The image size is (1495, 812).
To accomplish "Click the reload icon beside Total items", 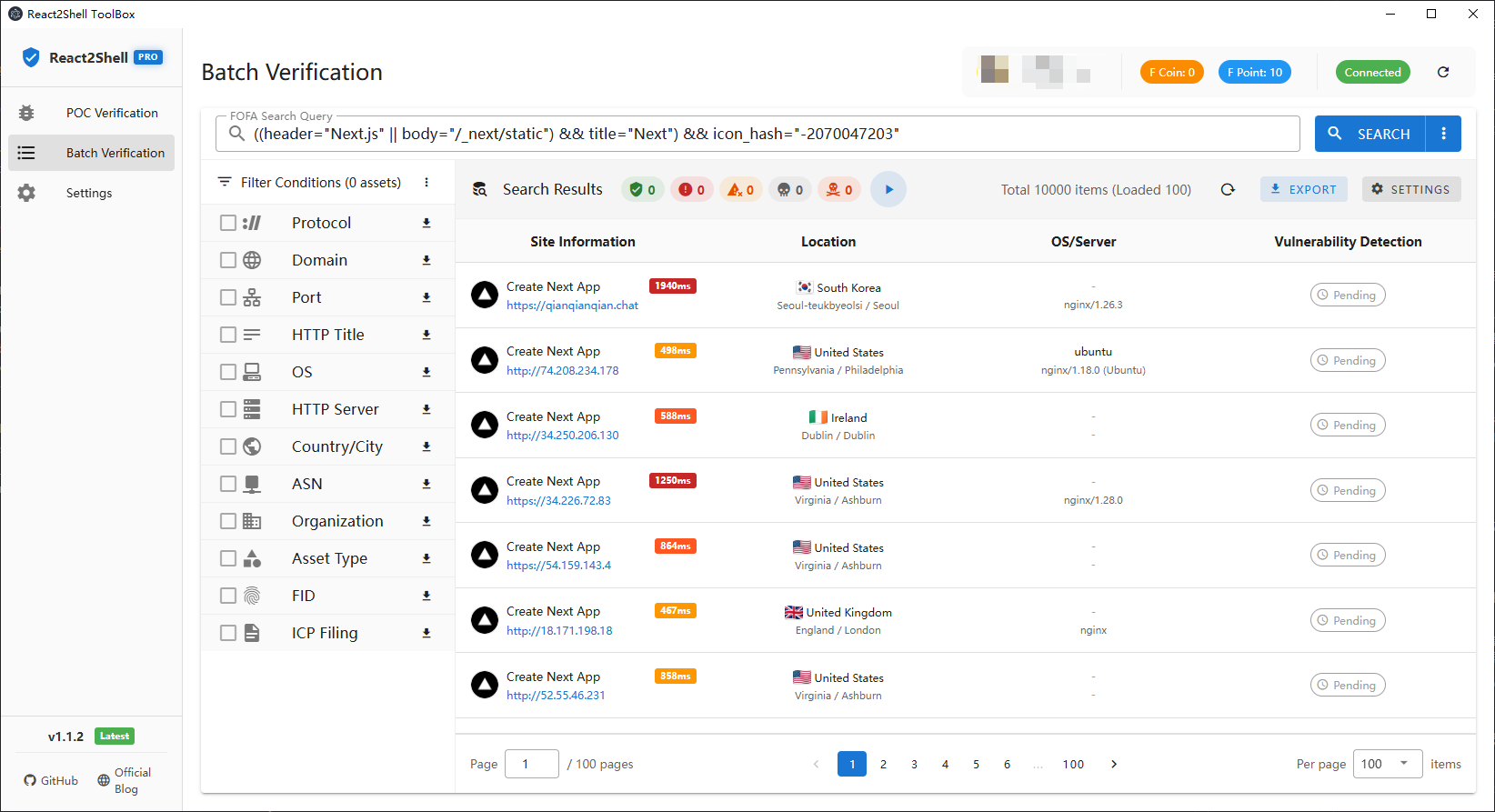I will (x=1228, y=189).
